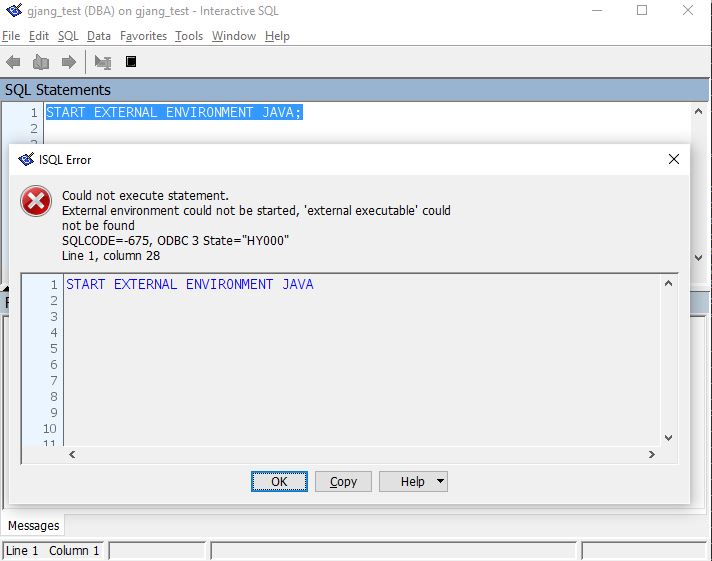
Task: Click the Copy button
Action: coord(343,482)
